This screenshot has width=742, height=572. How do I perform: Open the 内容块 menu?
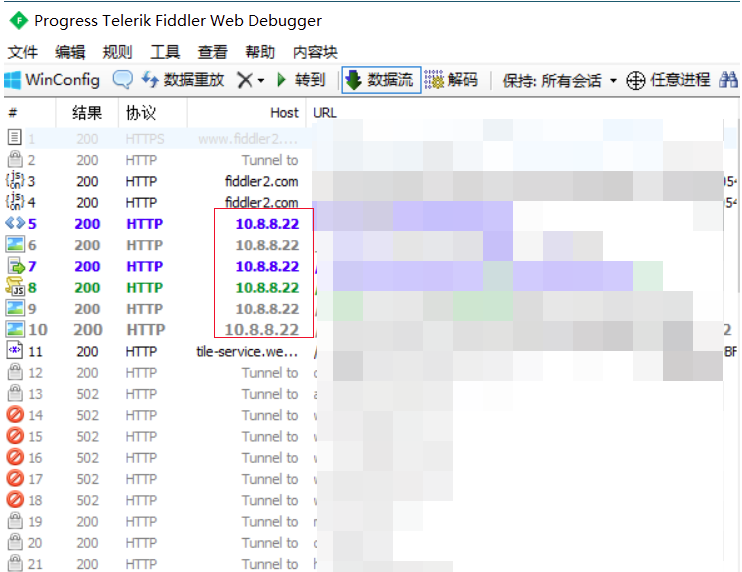tap(315, 52)
